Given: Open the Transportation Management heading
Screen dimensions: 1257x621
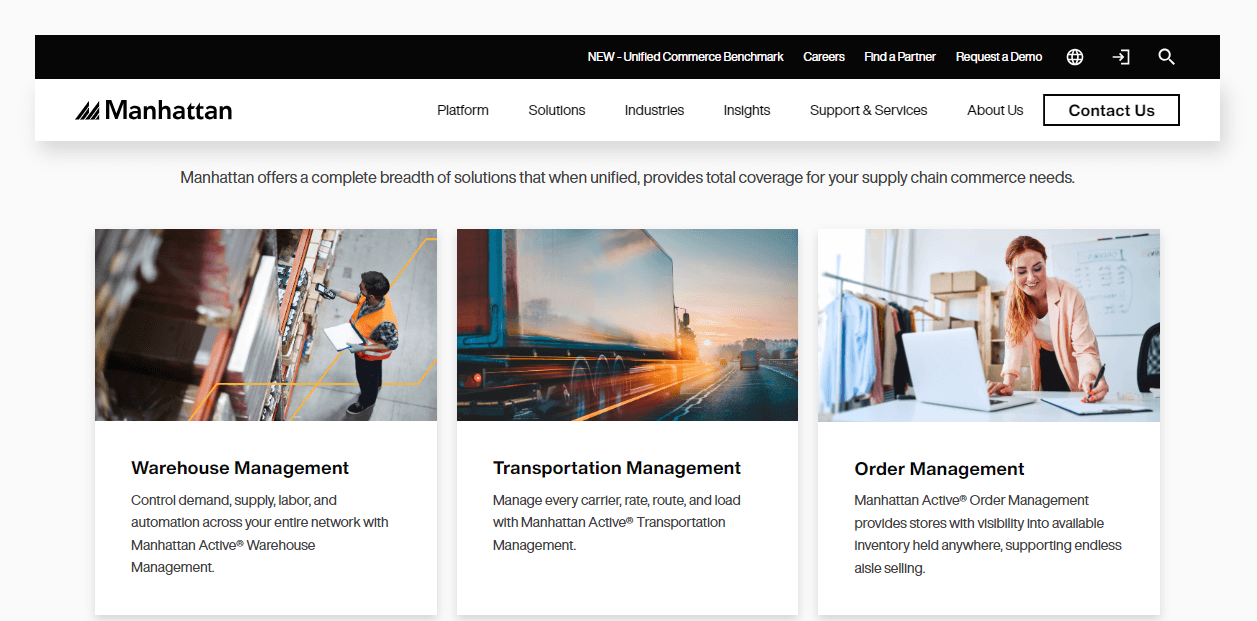Looking at the screenshot, I should pos(617,468).
